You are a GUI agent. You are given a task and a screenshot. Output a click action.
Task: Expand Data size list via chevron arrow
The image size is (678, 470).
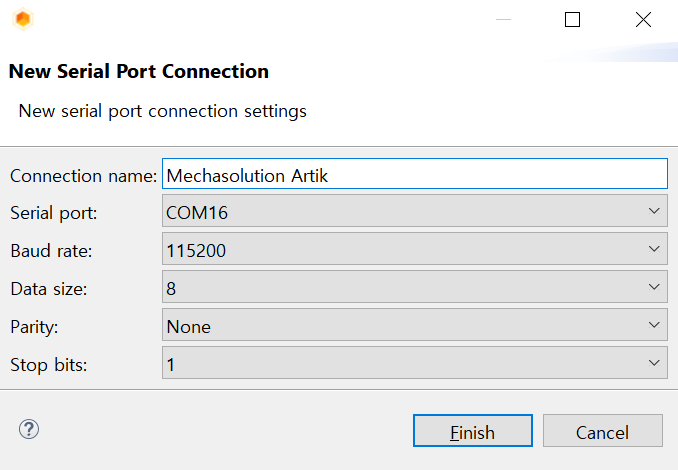654,287
